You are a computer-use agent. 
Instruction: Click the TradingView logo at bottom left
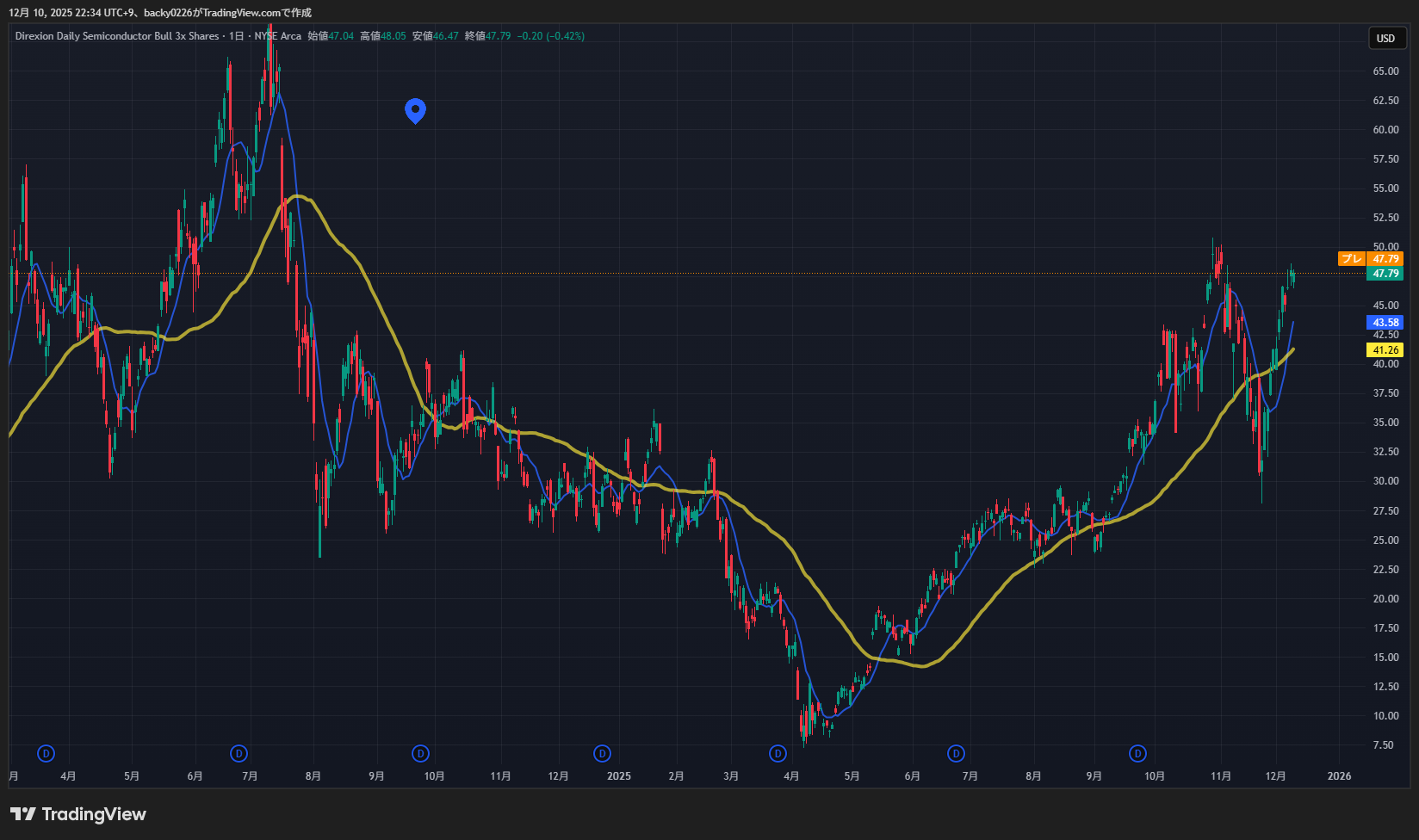coord(78,814)
